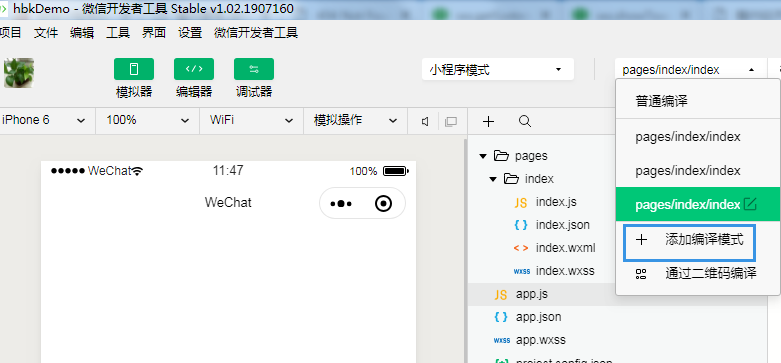This screenshot has height=363, width=781.
Task: Mute simulator sound with speaker icon
Action: click(425, 121)
